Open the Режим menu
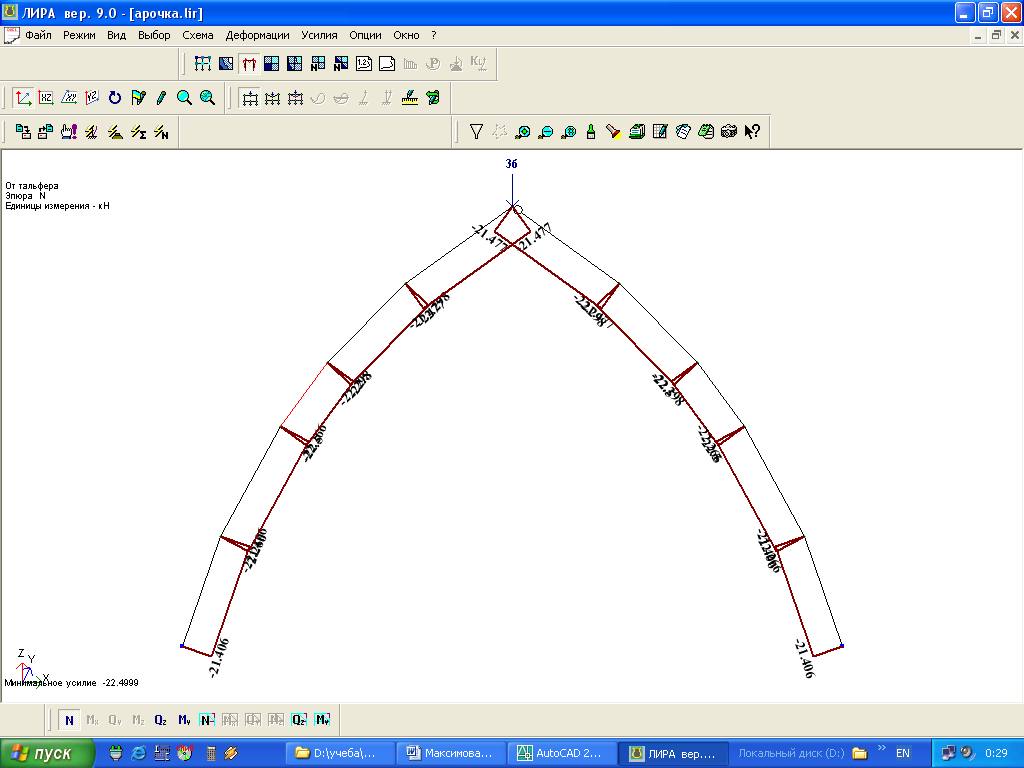Viewport: 1024px width, 768px height. pos(79,35)
